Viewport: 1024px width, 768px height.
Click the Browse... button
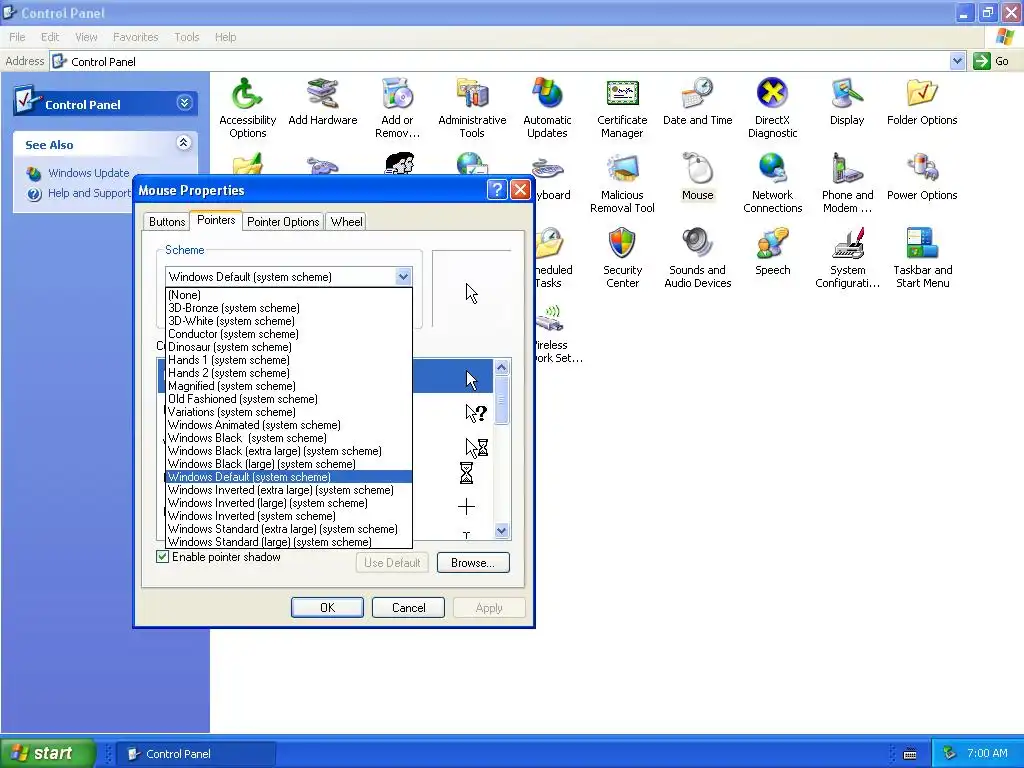click(473, 563)
